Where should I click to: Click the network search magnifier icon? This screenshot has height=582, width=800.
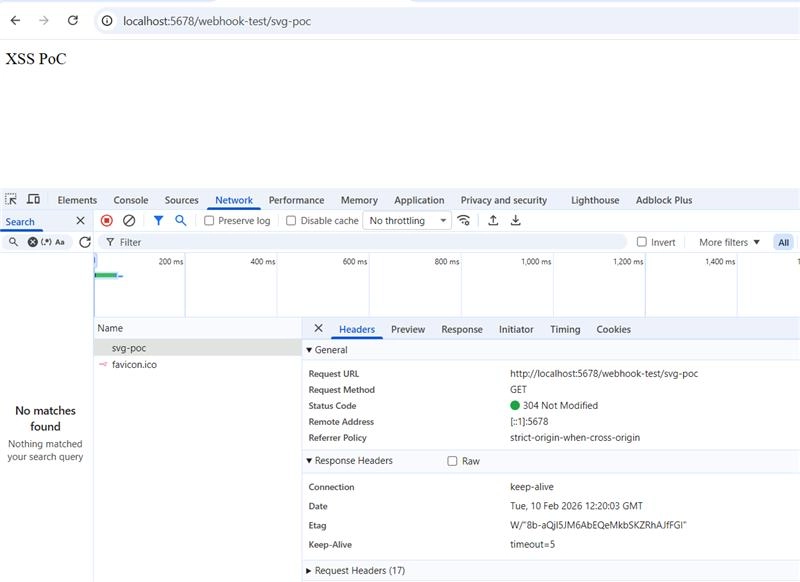click(x=181, y=220)
